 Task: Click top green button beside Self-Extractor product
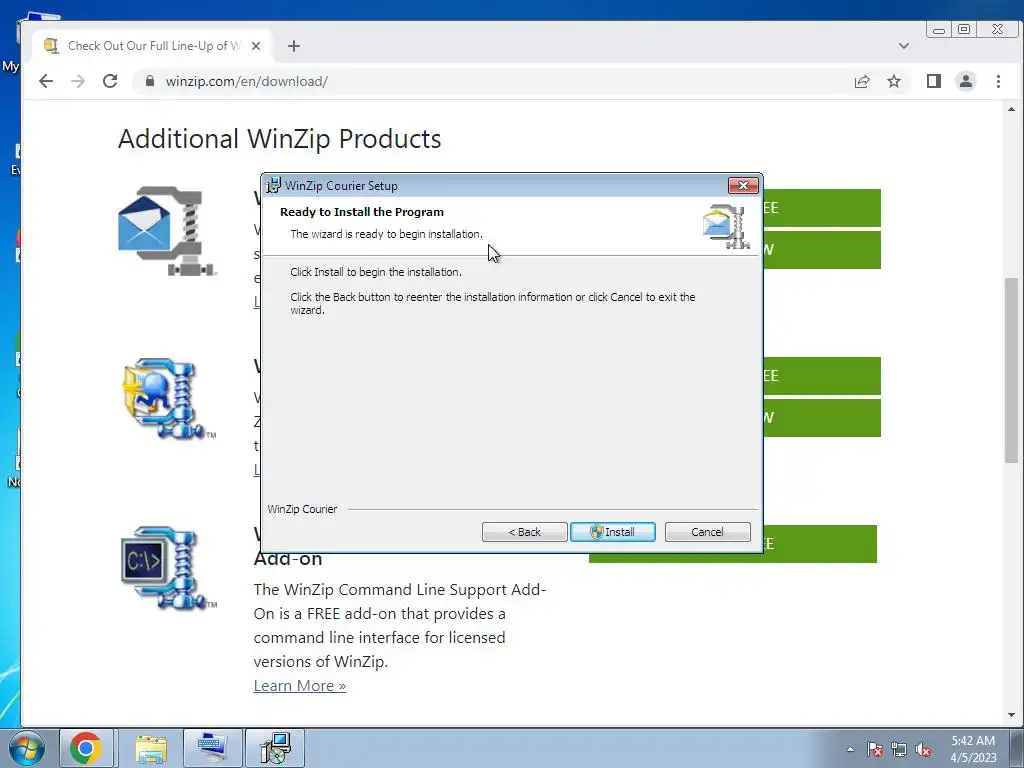(822, 376)
